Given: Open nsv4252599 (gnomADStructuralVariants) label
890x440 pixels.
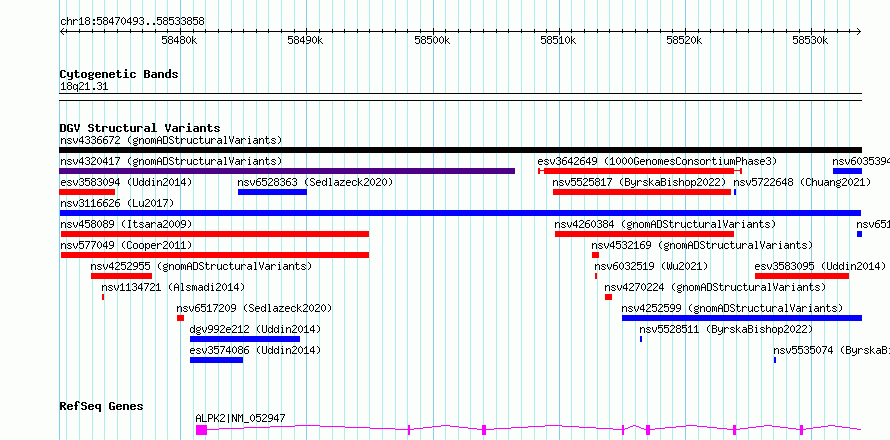Looking at the screenshot, I should [x=732, y=308].
